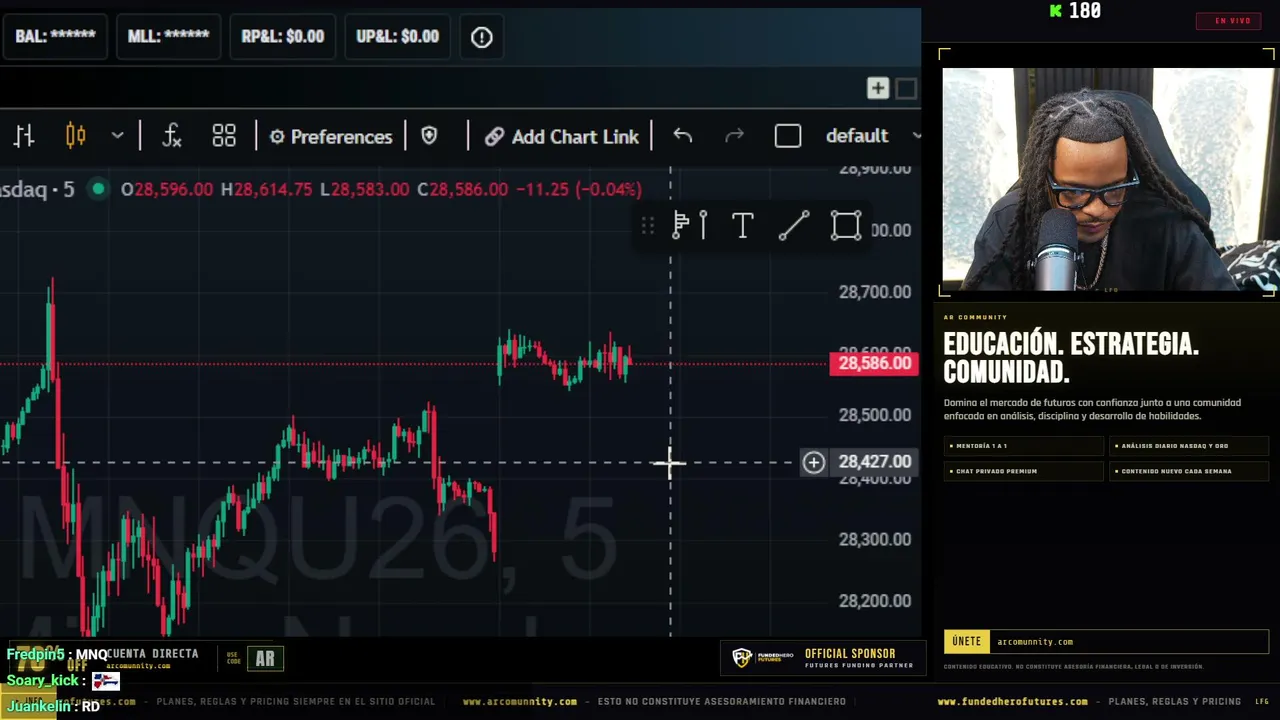Click the Fredpin5 chat username
This screenshot has width=1280, height=720.
[x=36, y=655]
